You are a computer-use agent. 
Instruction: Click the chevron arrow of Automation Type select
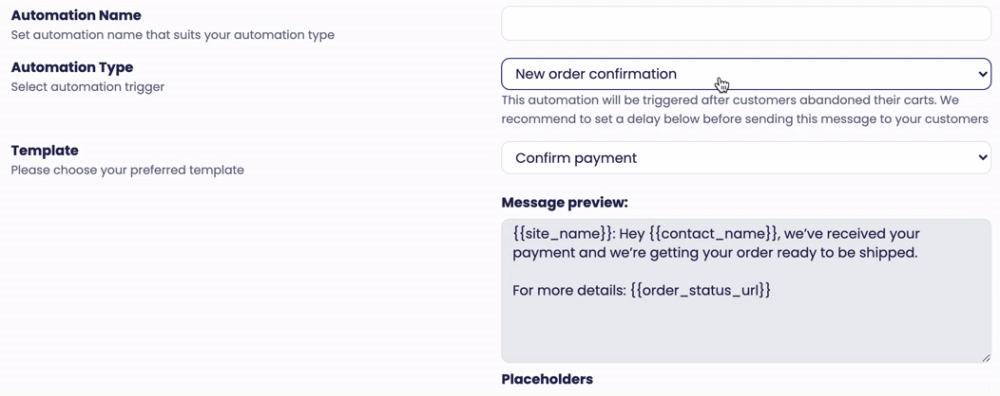(982, 74)
